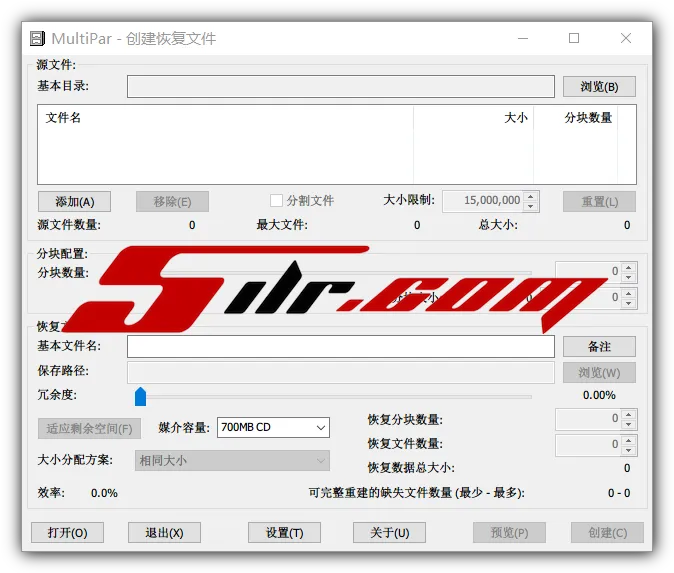This screenshot has width=674, height=573.
Task: Click the 浏览(B) browse button for base directory
Action: tap(598, 87)
